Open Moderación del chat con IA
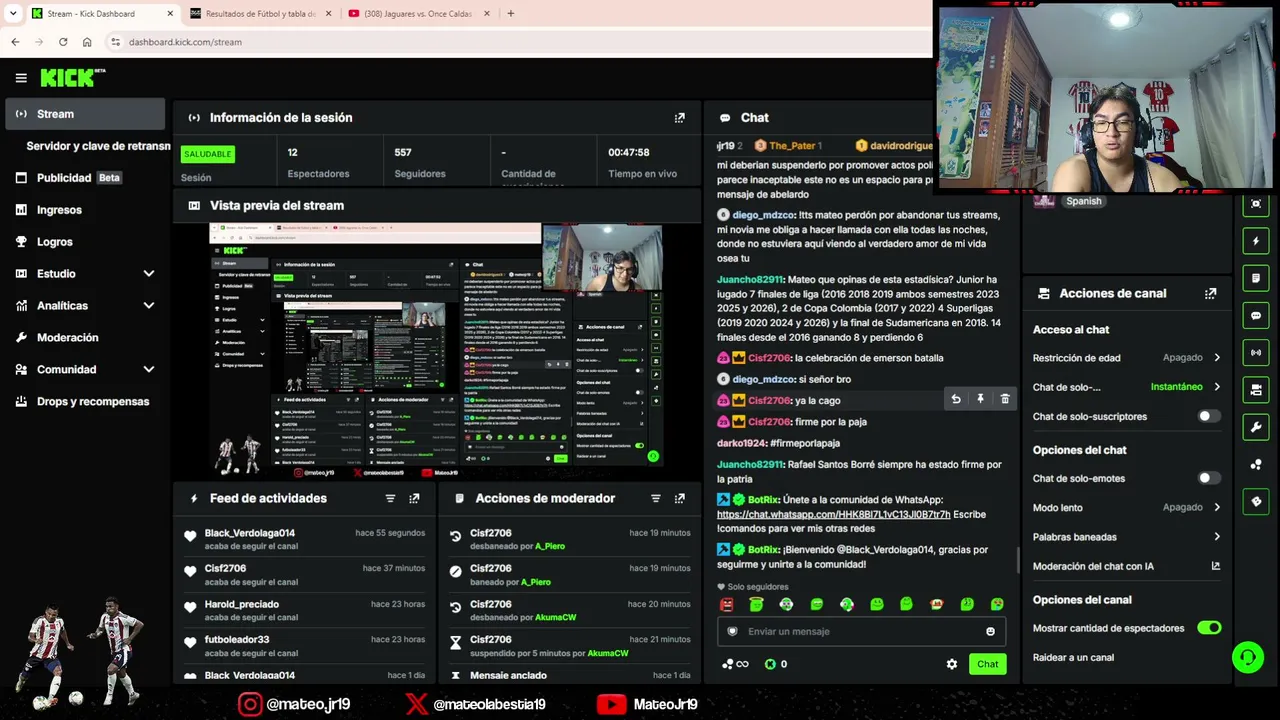Viewport: 1280px width, 720px height. pos(1127,566)
